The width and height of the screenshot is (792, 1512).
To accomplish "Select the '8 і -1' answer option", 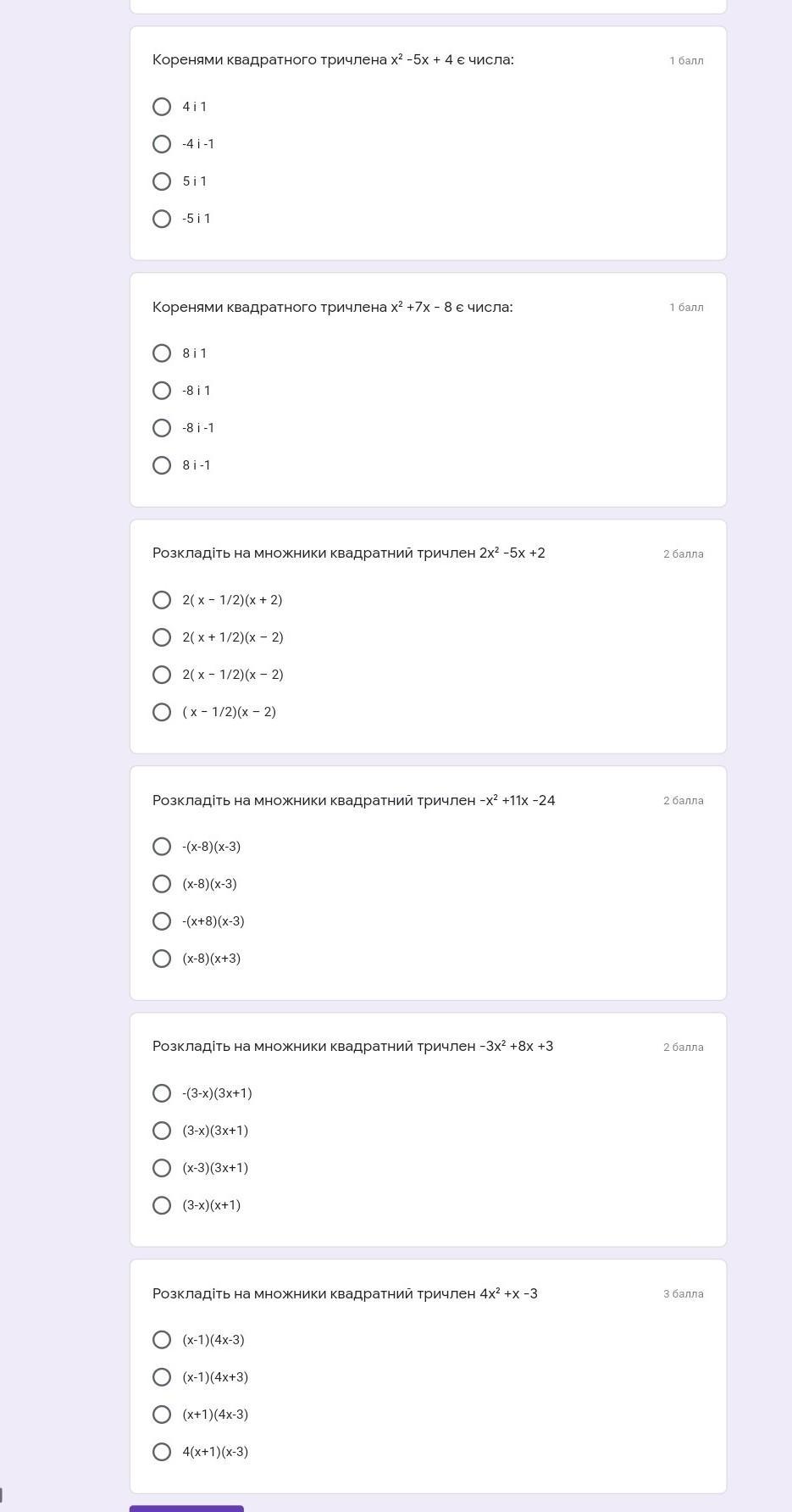I will coord(162,465).
